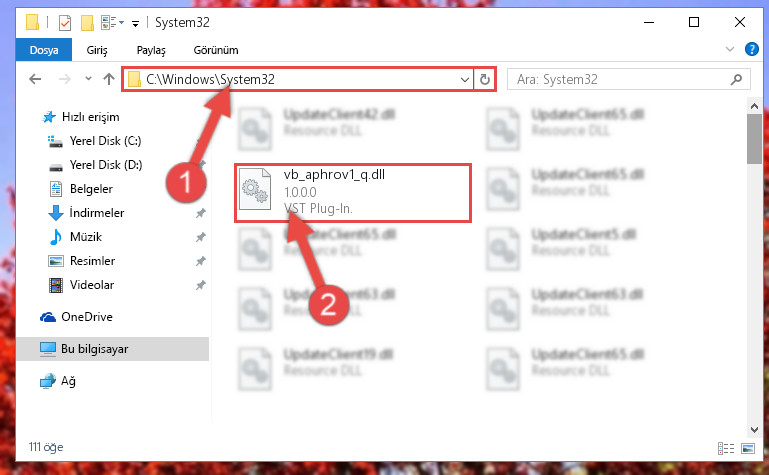The image size is (769, 475).
Task: Select the vb_aphrov1_q.dll file
Action: point(353,193)
